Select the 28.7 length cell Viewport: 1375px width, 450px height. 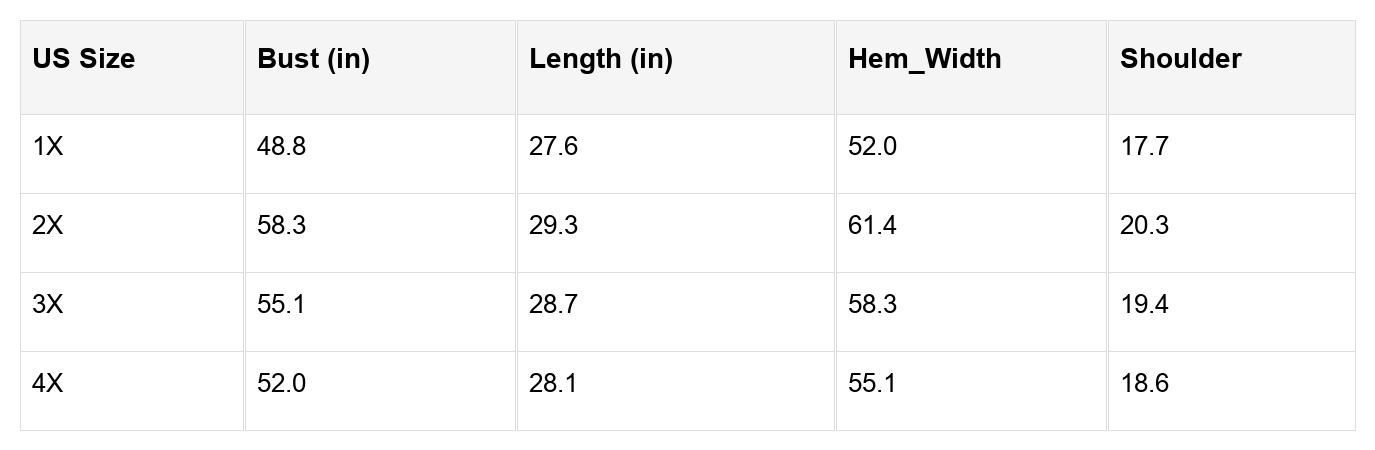pos(553,305)
